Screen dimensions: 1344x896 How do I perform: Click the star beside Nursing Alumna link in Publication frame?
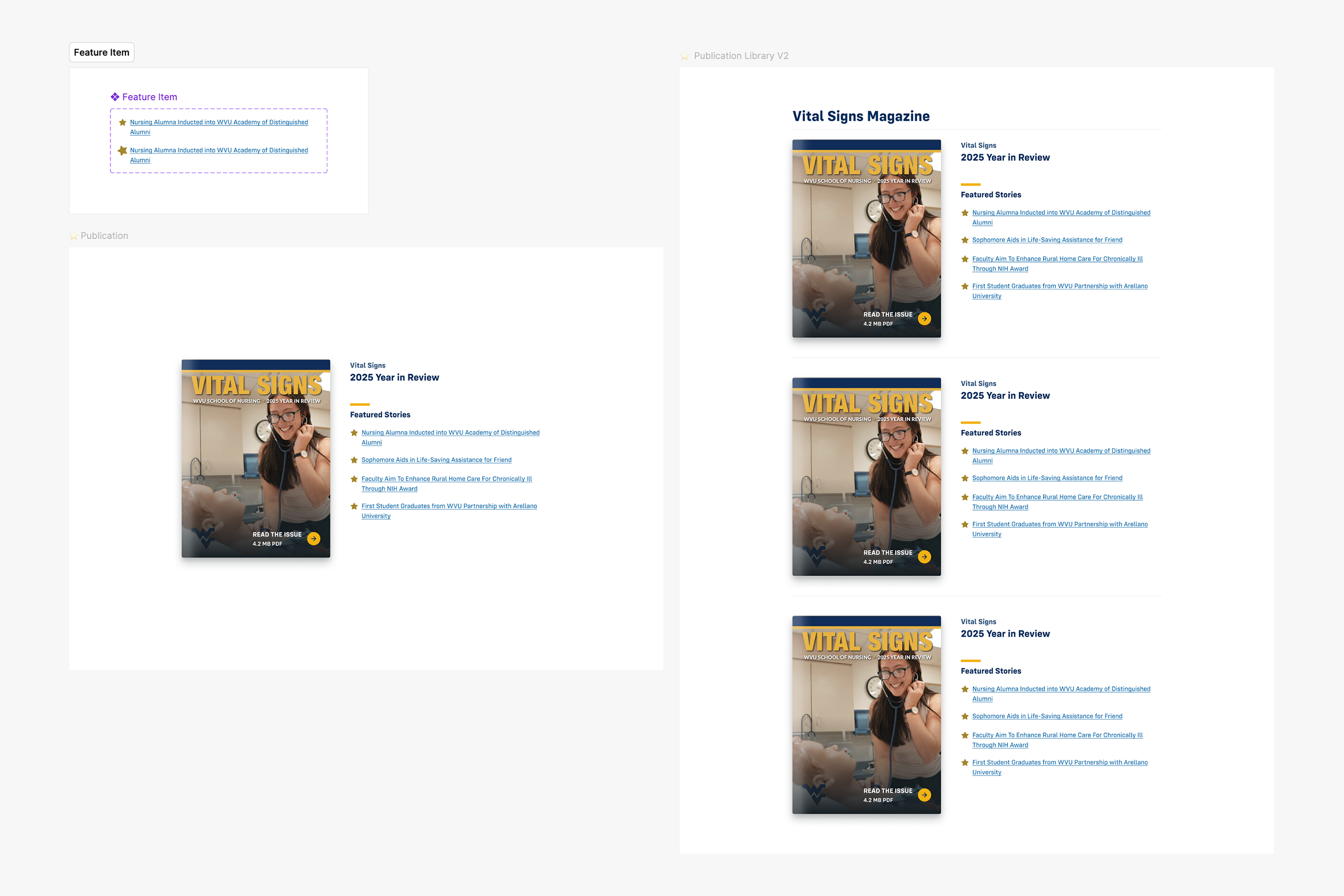coord(354,433)
